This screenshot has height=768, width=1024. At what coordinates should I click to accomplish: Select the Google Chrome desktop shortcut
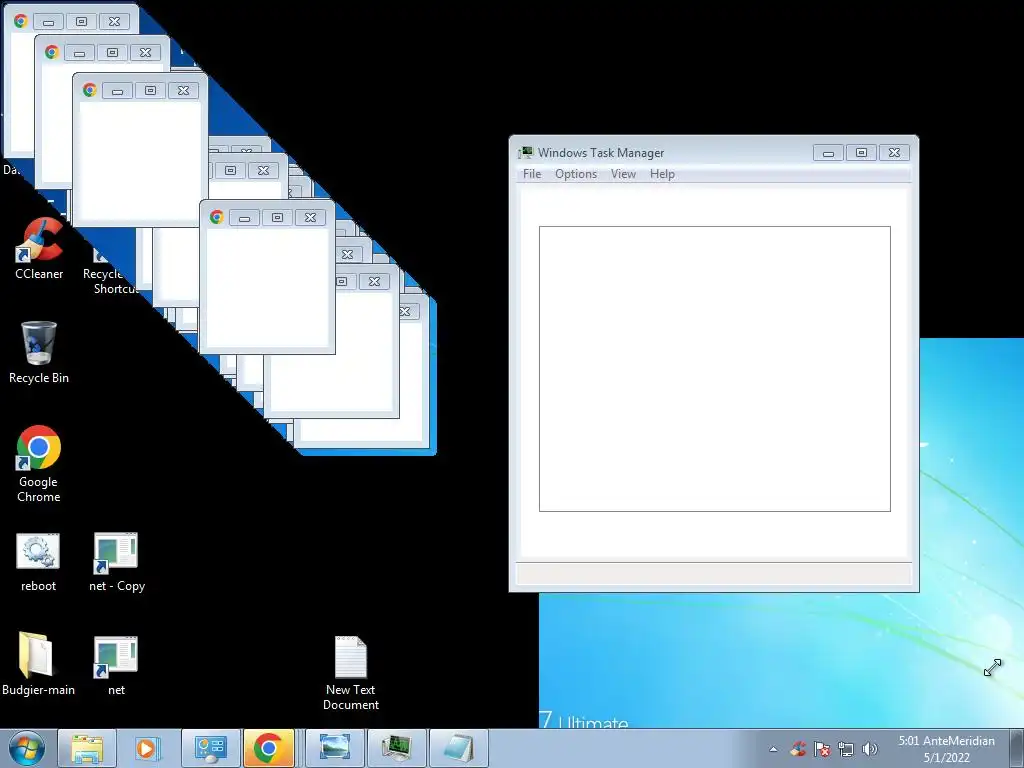click(39, 464)
